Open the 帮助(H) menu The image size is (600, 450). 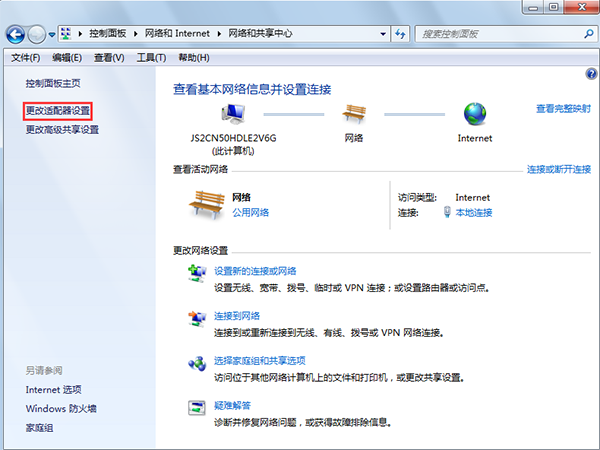[194, 58]
